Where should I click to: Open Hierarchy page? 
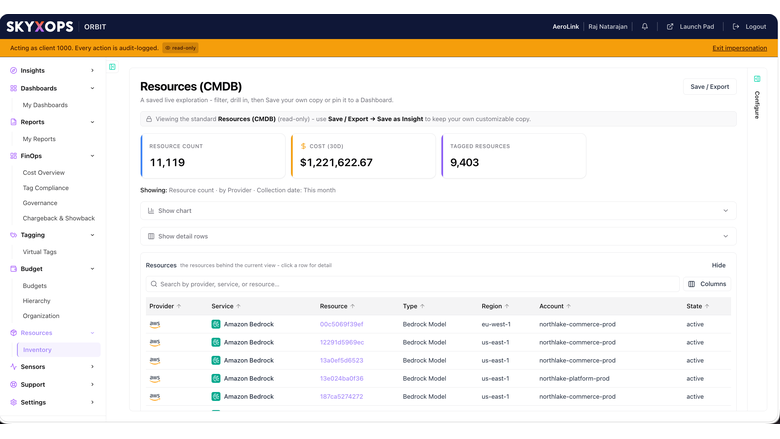pyautogui.click(x=37, y=301)
